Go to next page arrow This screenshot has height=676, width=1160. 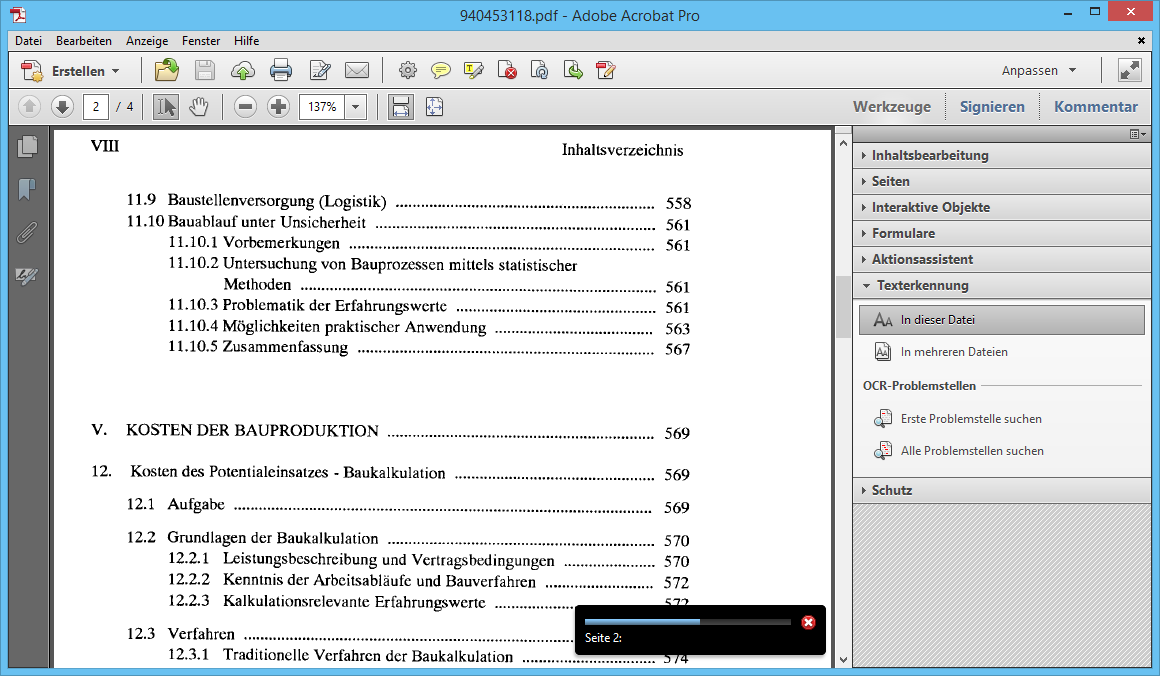click(62, 107)
